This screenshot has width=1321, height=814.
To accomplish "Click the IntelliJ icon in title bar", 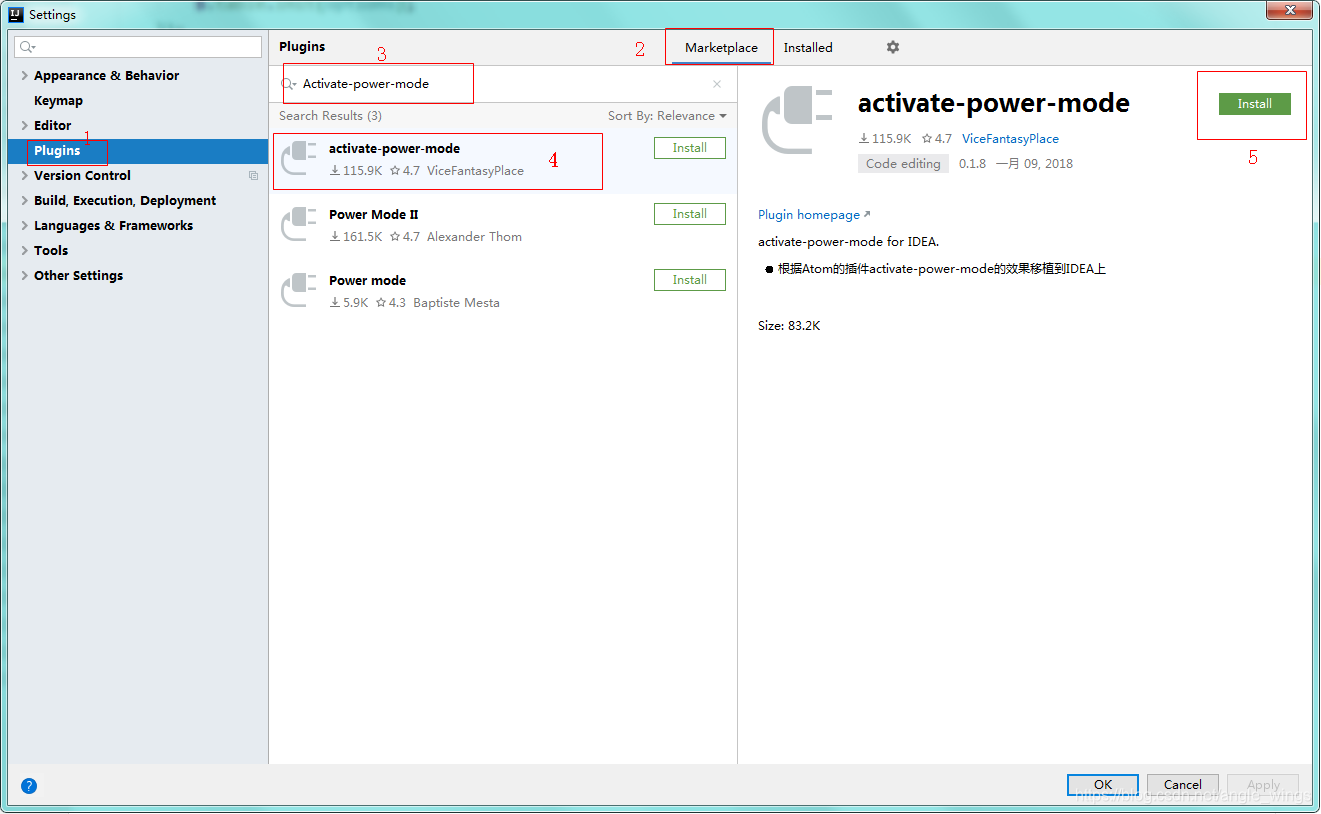I will pos(16,14).
